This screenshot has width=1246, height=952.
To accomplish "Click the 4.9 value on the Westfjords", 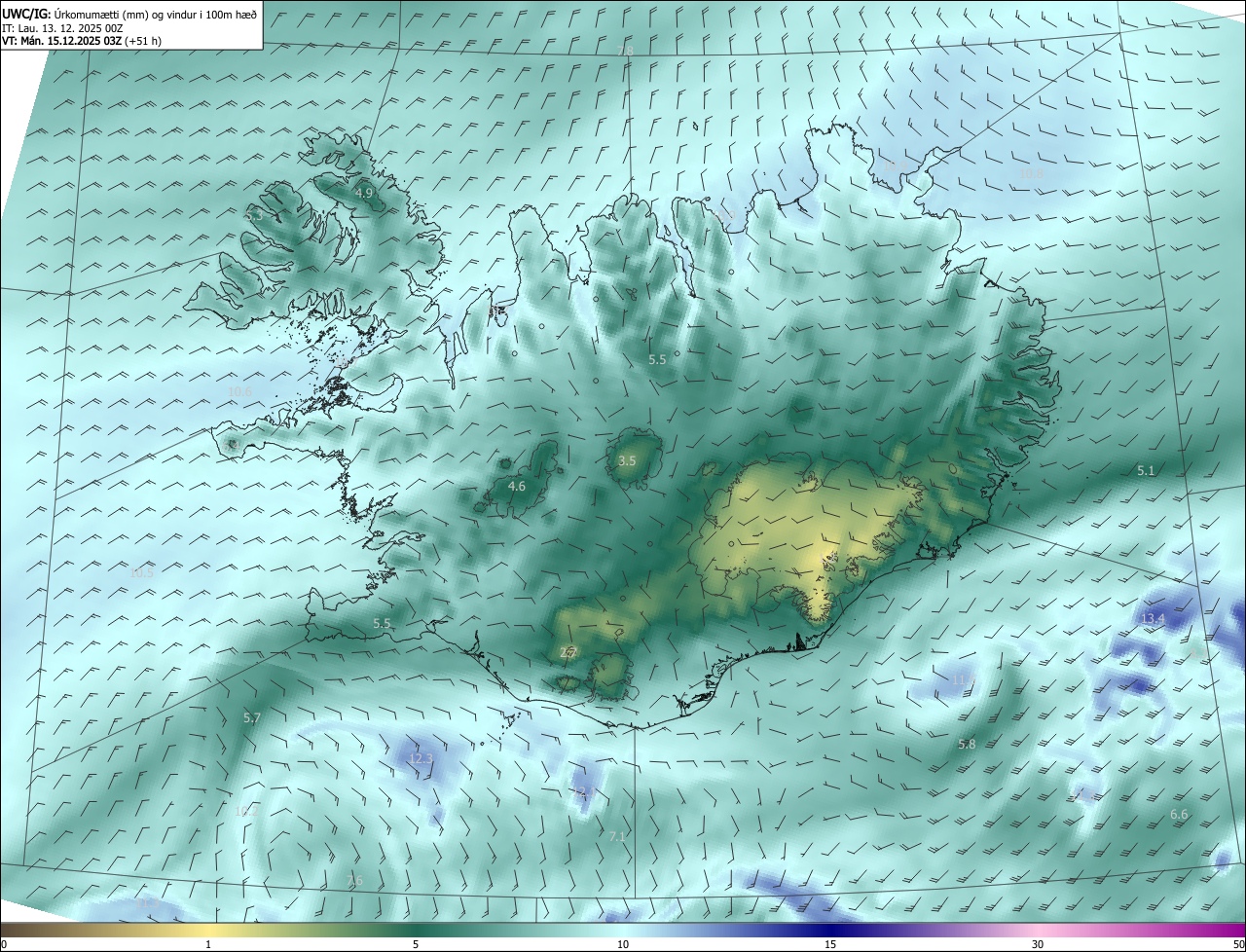I will pyautogui.click(x=364, y=194).
